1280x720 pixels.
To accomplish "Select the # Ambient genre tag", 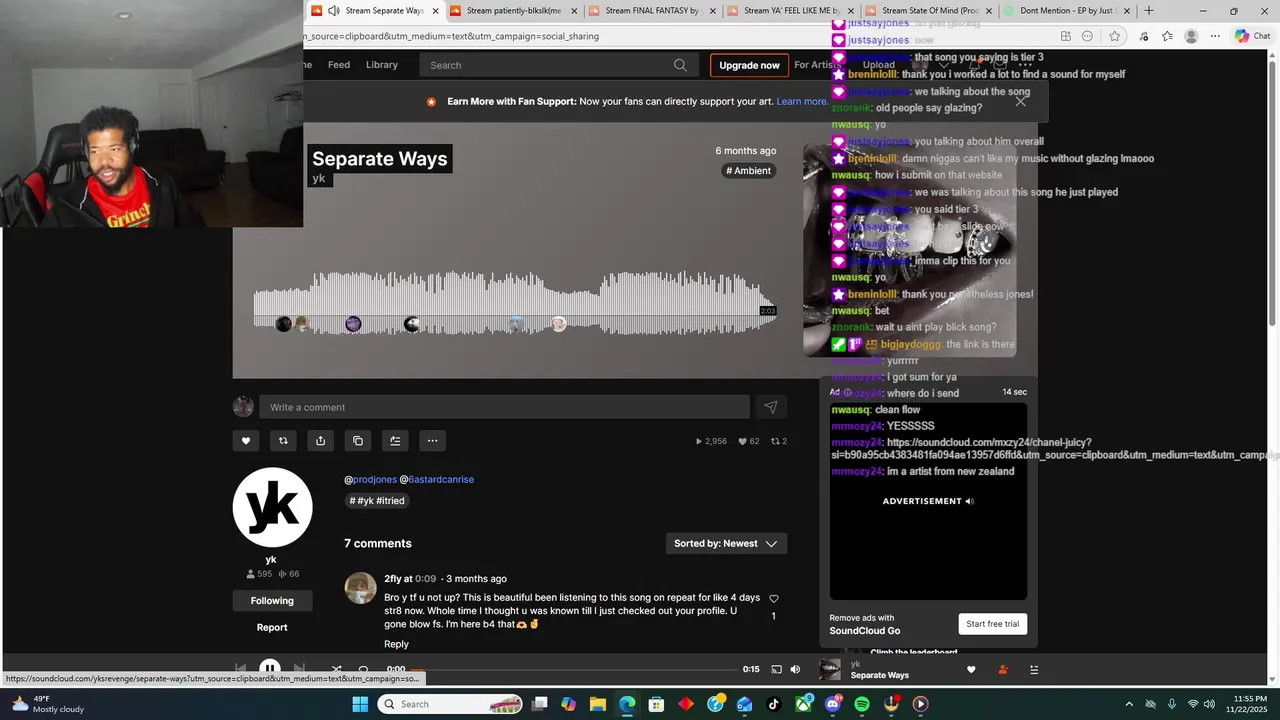I will (749, 171).
